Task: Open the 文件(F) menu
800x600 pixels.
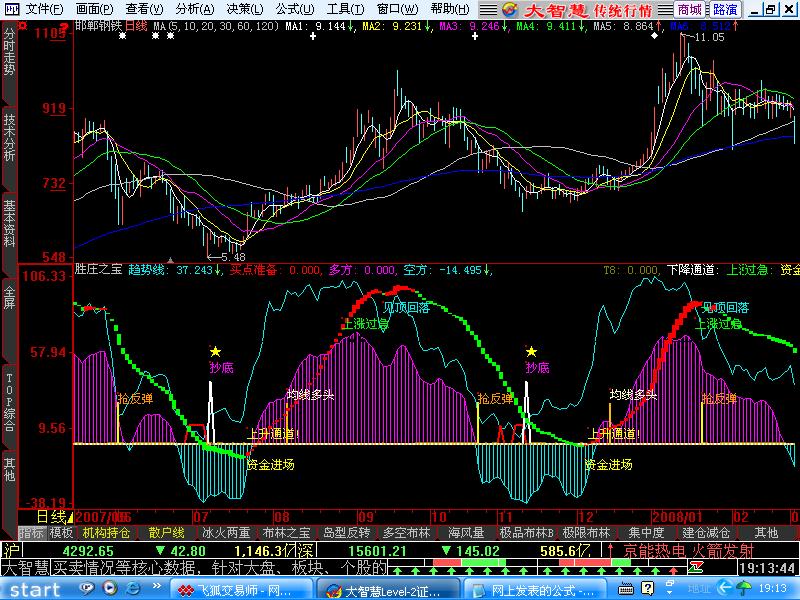Action: (44, 9)
